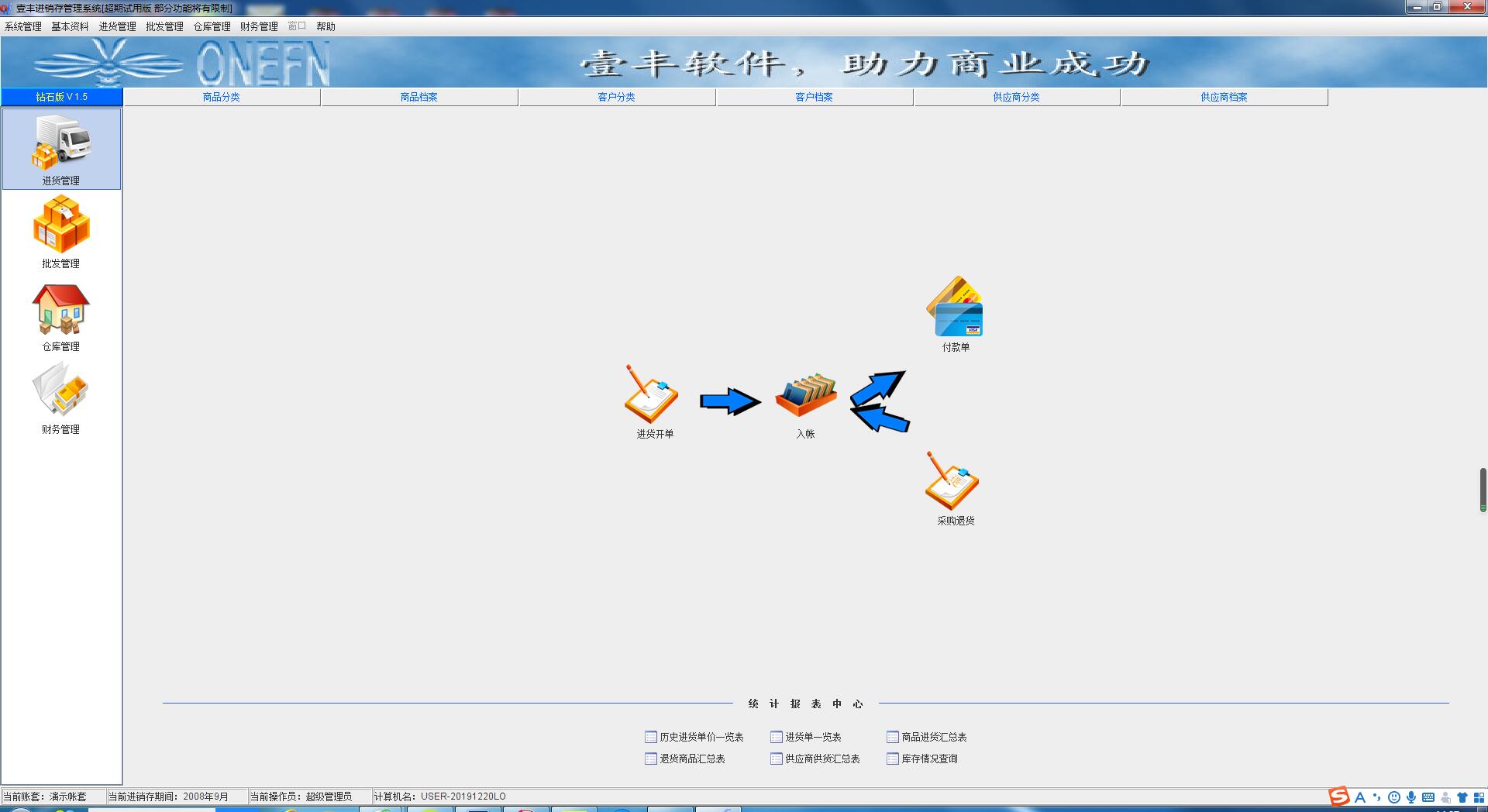1488x812 pixels.
Task: Toggle the Sogou English/Chinese A mode icon
Action: point(1360,797)
